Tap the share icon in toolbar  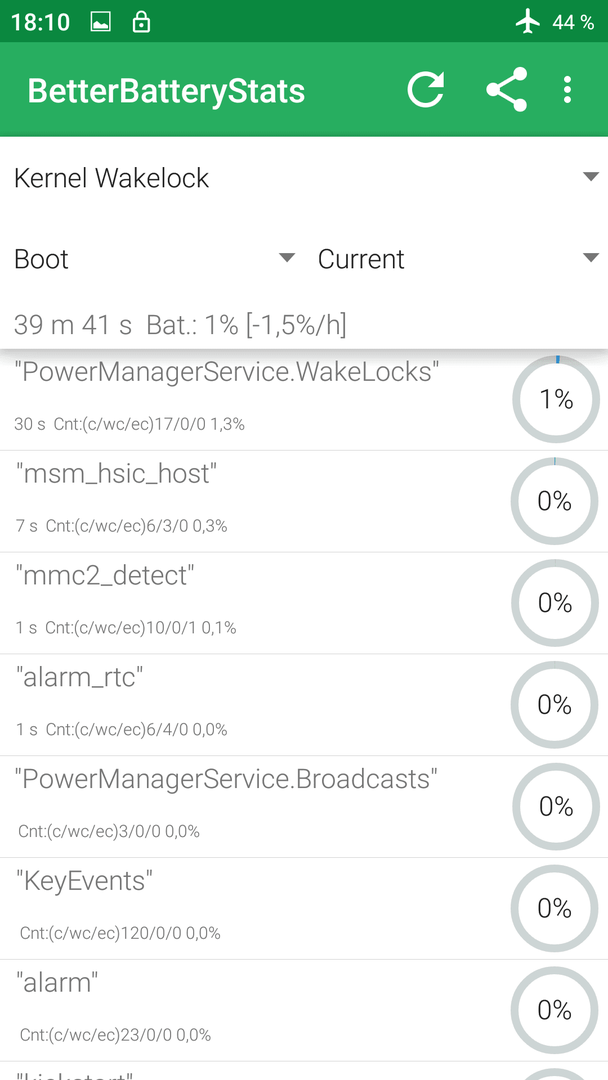click(x=507, y=90)
